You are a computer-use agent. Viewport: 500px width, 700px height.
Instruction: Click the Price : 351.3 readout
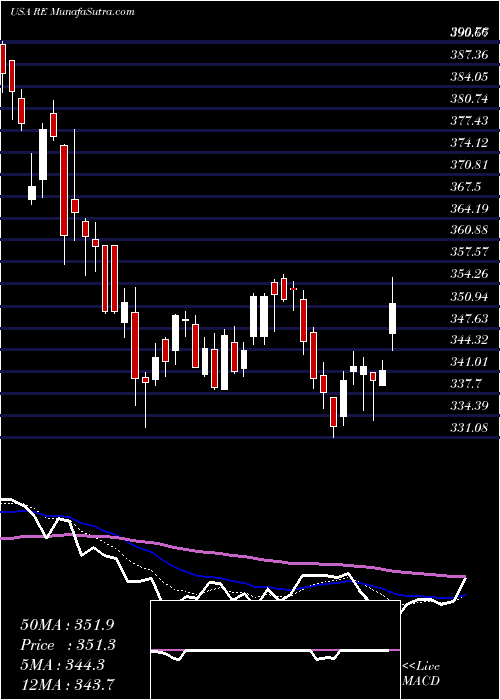pos(68,645)
